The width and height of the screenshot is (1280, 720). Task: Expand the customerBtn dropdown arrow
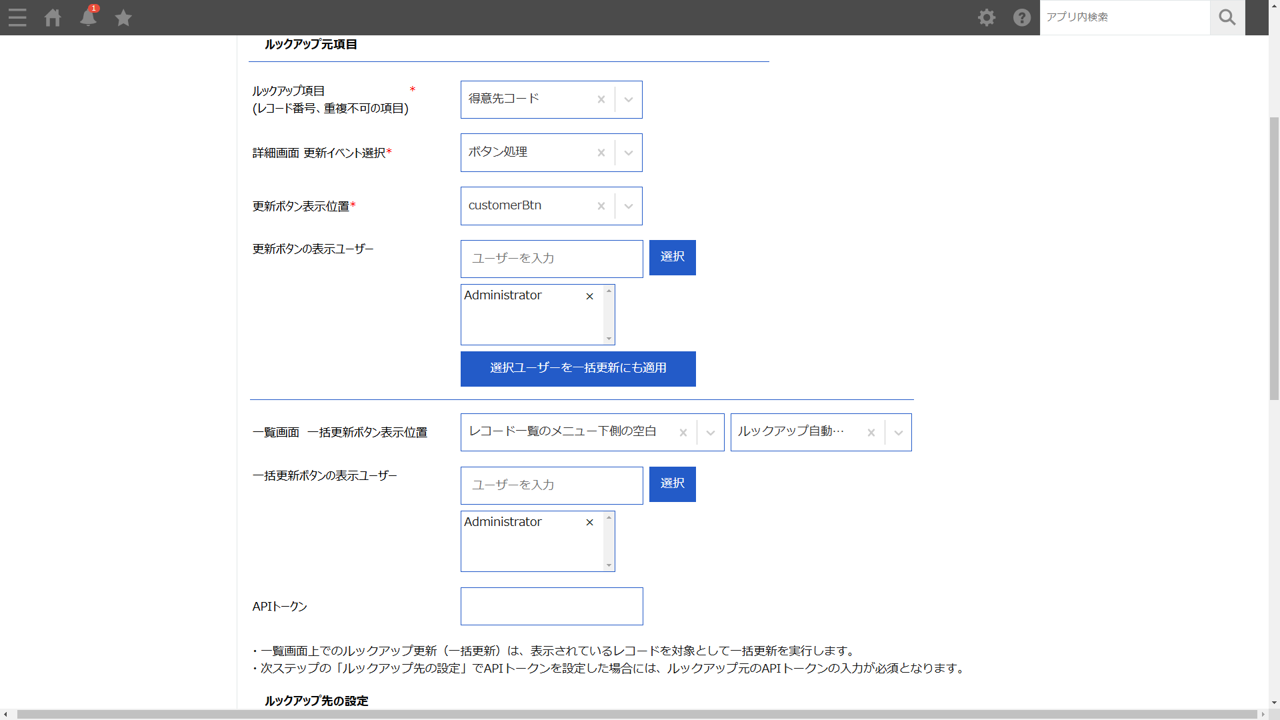[x=628, y=205]
